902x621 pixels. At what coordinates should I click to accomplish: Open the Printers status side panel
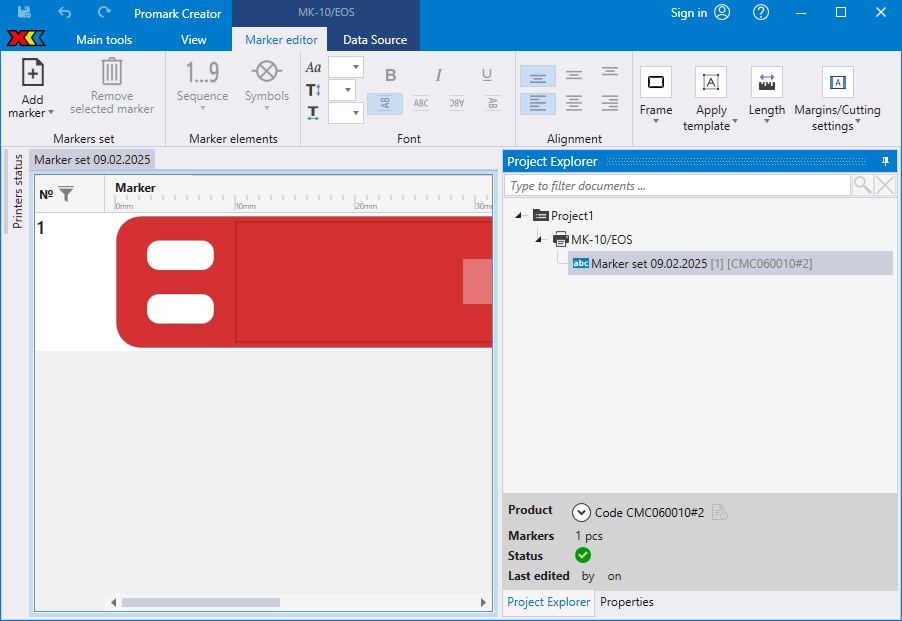point(17,191)
